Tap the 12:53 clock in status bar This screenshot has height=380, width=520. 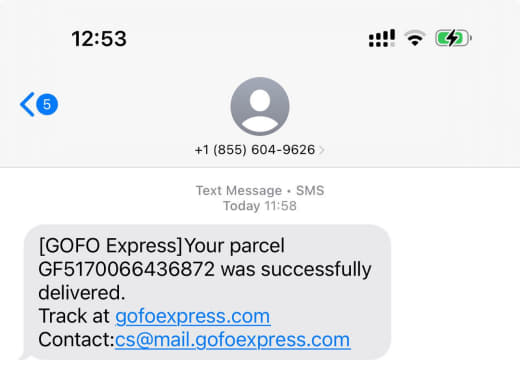tap(99, 39)
